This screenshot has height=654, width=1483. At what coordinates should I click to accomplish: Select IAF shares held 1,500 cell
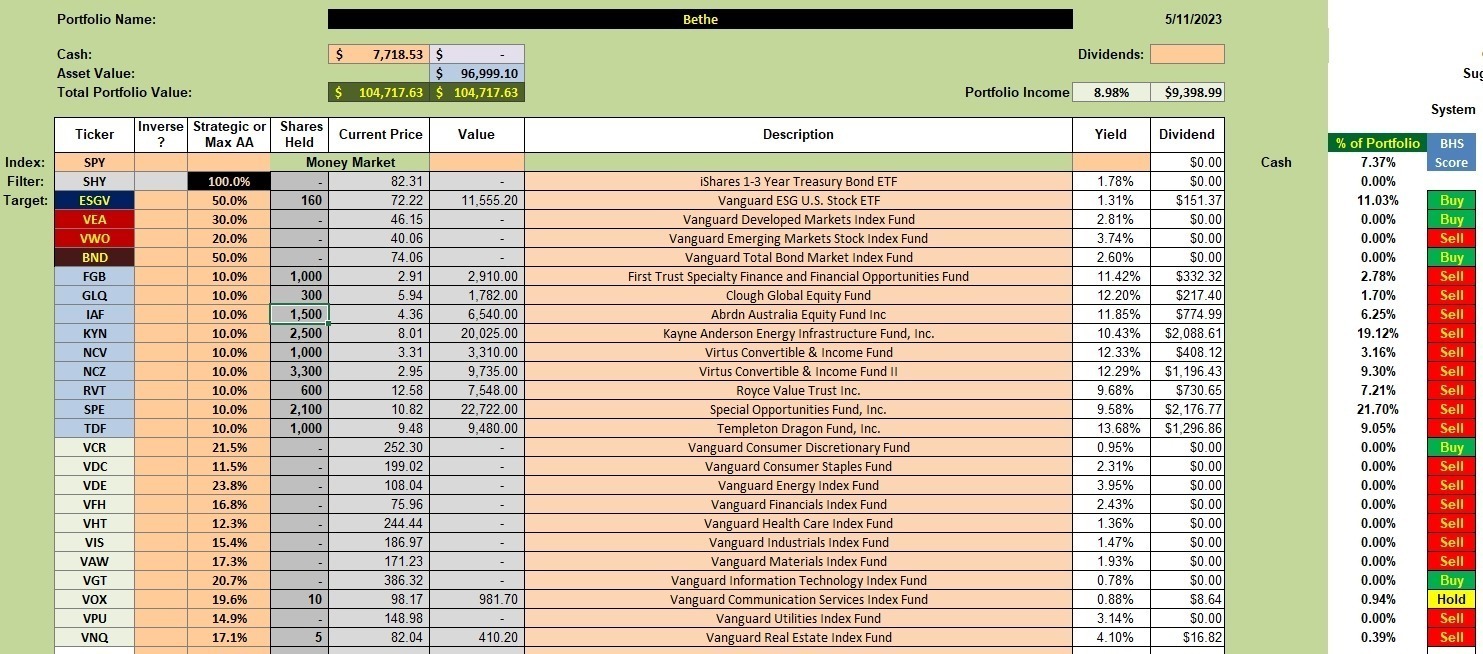pos(300,314)
